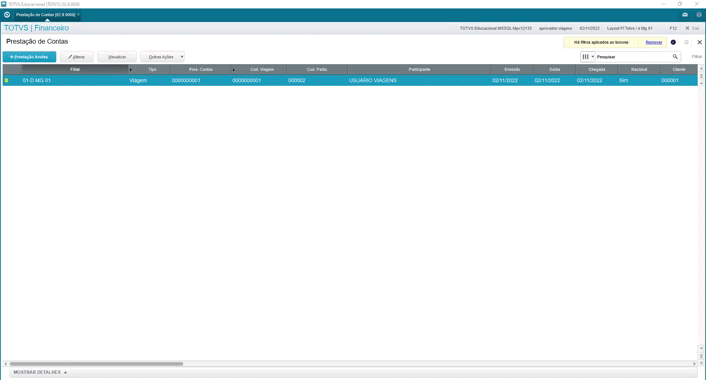706x380 pixels.
Task: Click the gear icon beside the browse close X
Action: tap(687, 42)
